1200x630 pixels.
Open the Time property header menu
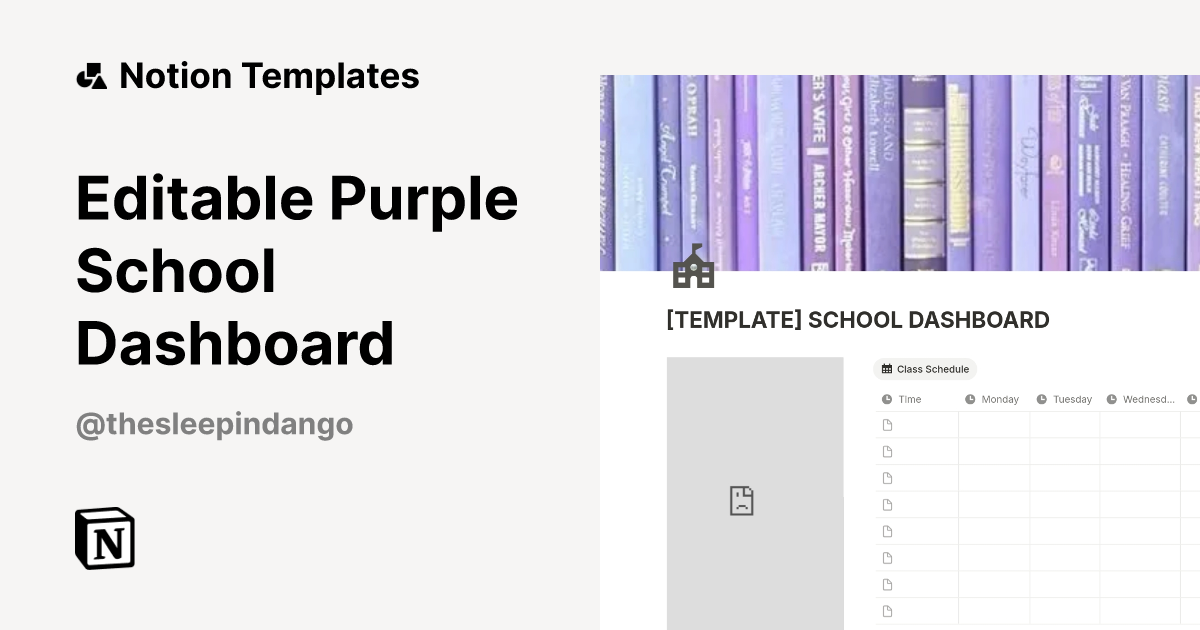point(908,399)
